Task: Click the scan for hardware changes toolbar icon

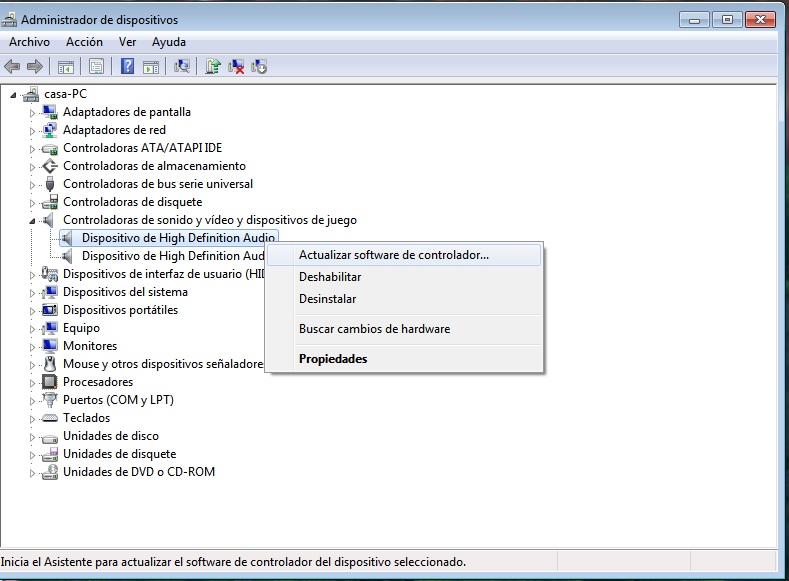Action: [x=182, y=66]
